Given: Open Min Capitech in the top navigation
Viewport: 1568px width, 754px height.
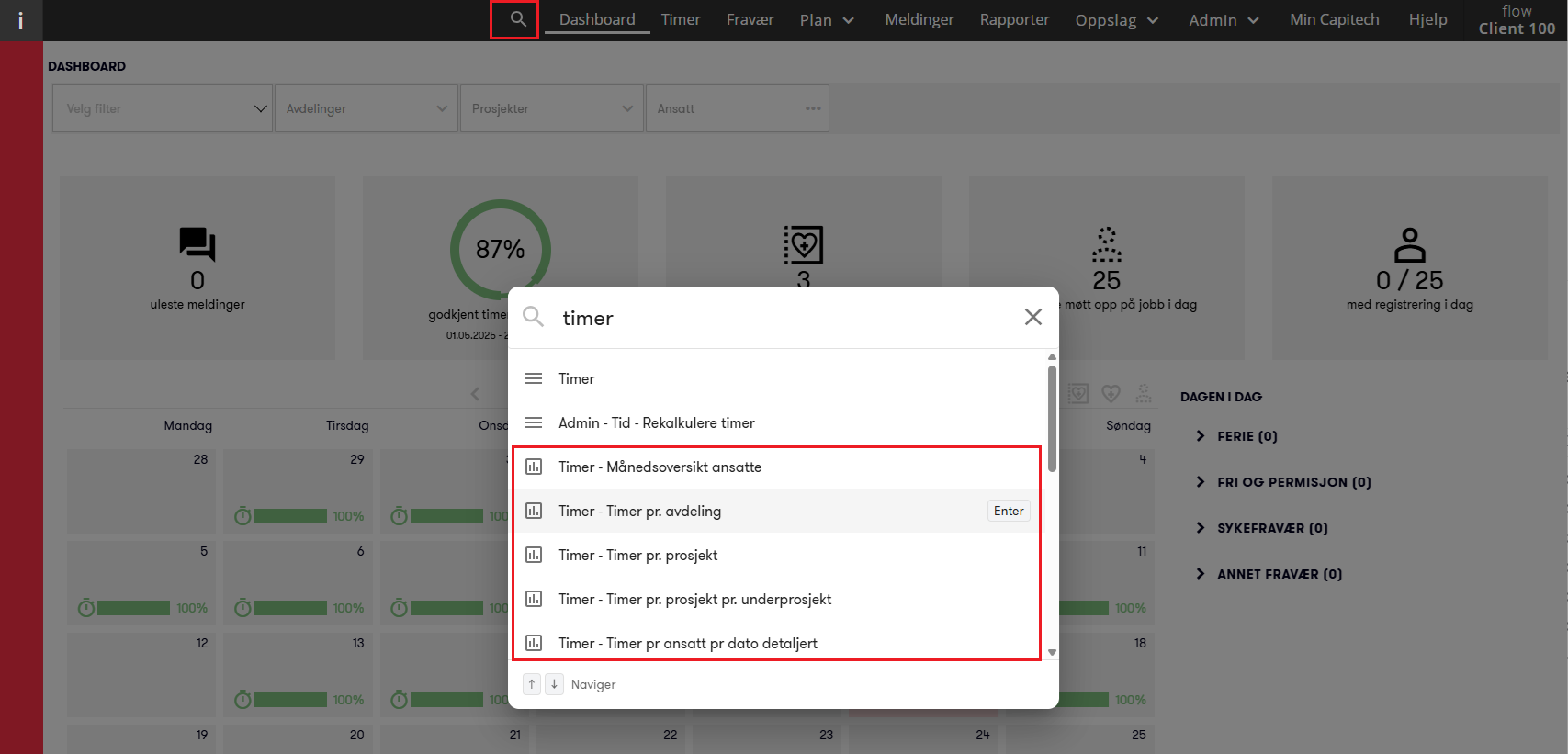Looking at the screenshot, I should [1335, 19].
